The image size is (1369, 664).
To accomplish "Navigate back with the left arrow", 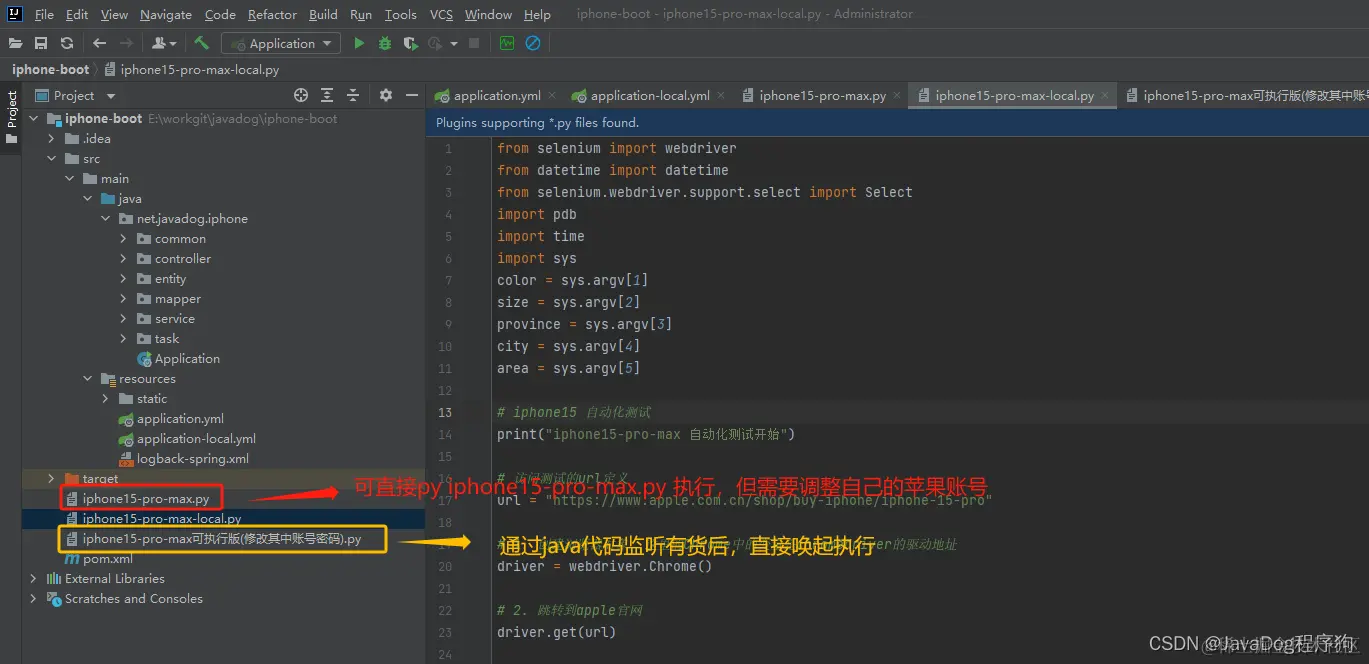I will [99, 43].
